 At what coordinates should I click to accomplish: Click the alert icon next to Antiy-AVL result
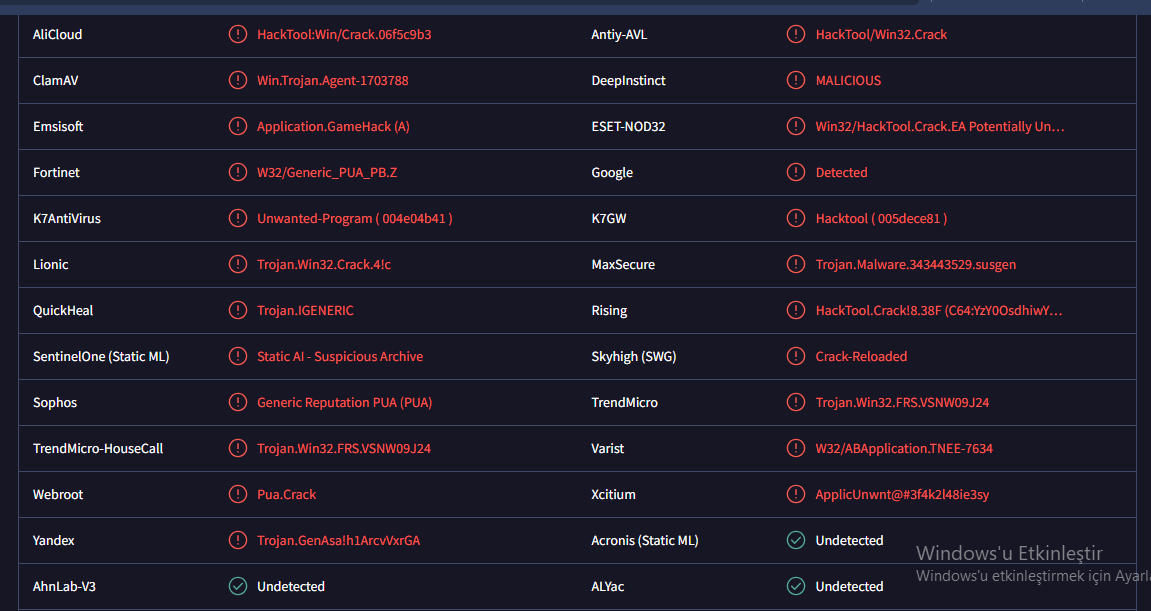tap(796, 34)
